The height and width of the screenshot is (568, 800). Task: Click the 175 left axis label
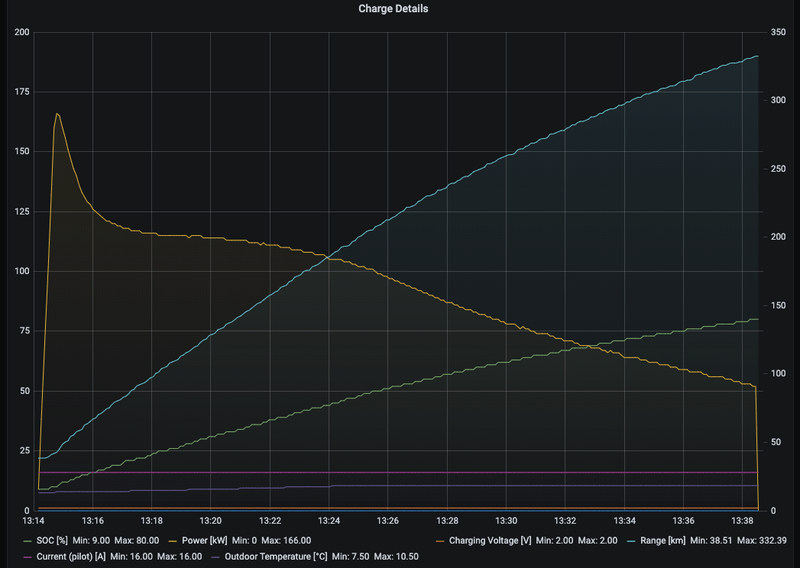[22, 92]
